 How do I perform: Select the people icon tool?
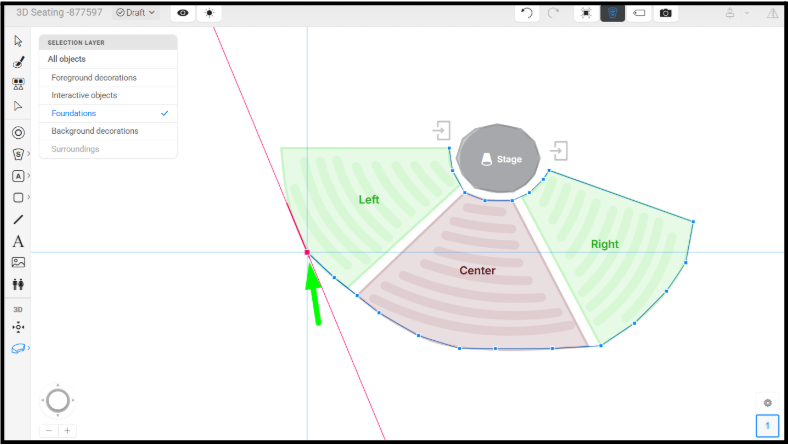[18, 285]
